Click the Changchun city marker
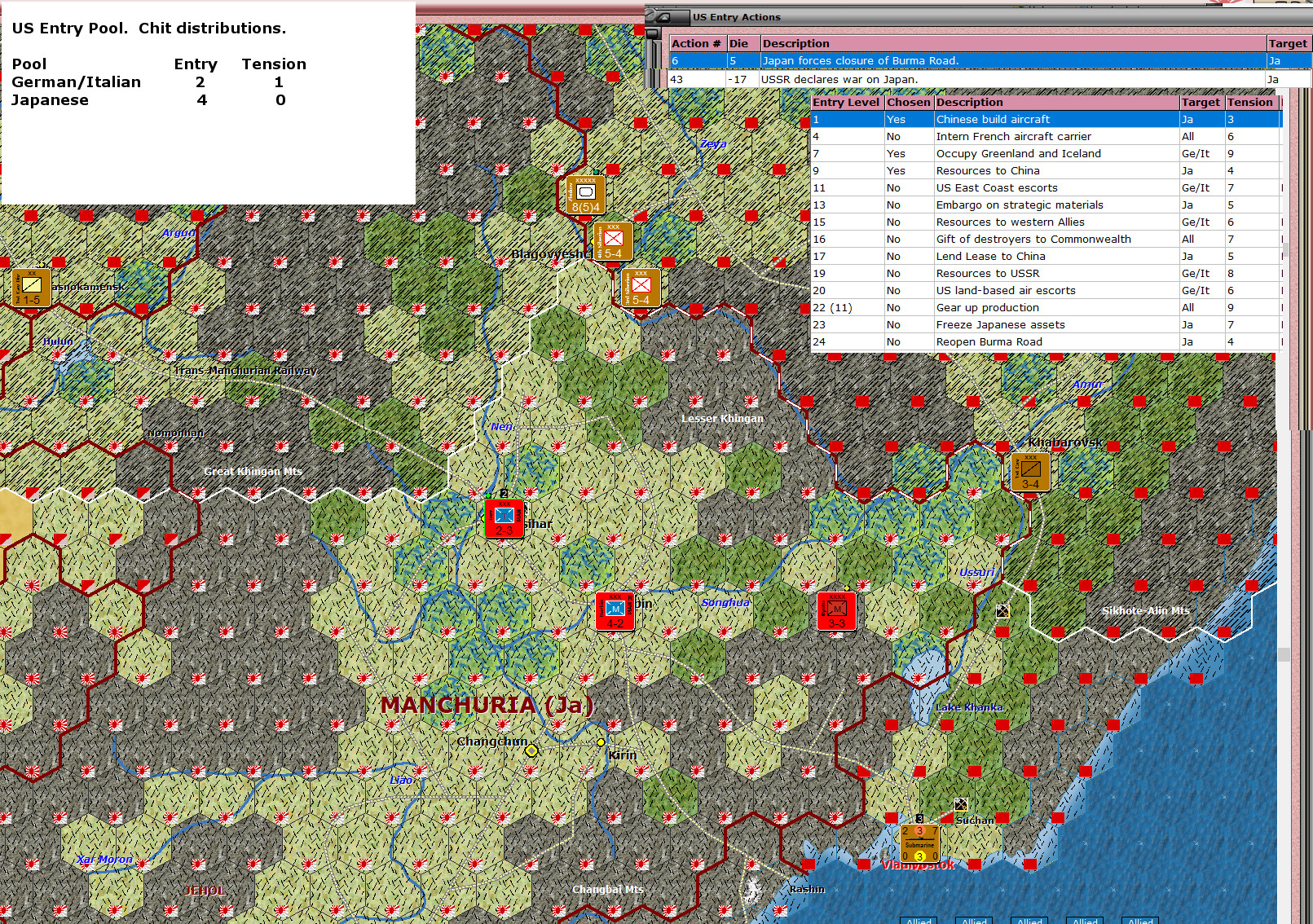 pyautogui.click(x=531, y=750)
